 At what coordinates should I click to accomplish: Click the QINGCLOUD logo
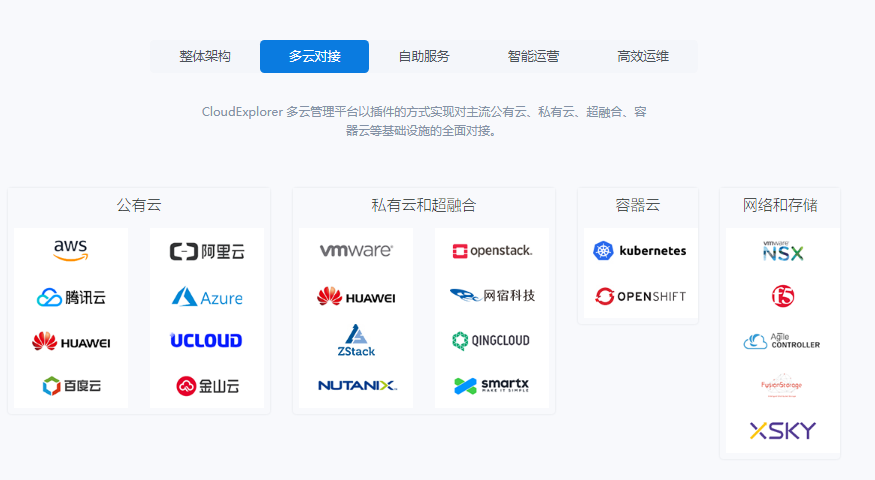[491, 340]
